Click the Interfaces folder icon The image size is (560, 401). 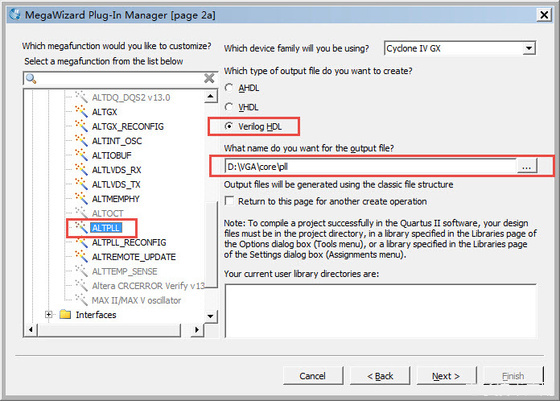point(65,314)
